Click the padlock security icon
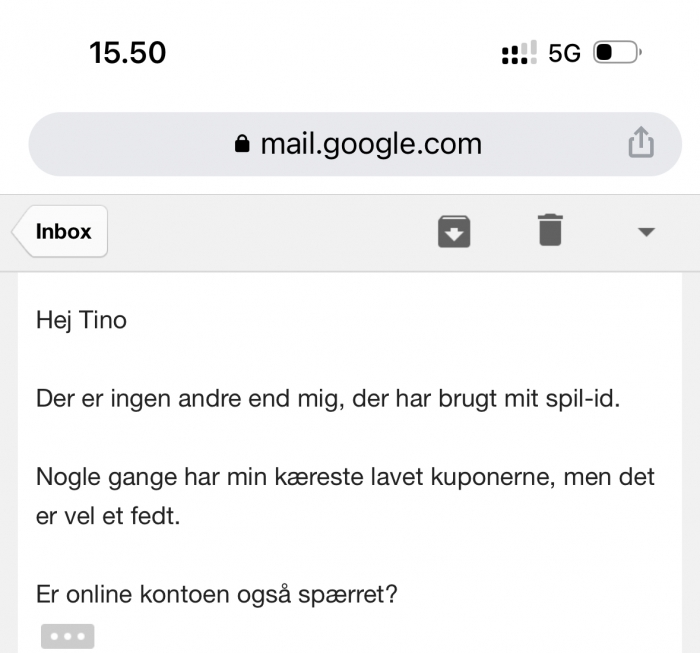Screen dimensions: 700x653 coord(242,144)
